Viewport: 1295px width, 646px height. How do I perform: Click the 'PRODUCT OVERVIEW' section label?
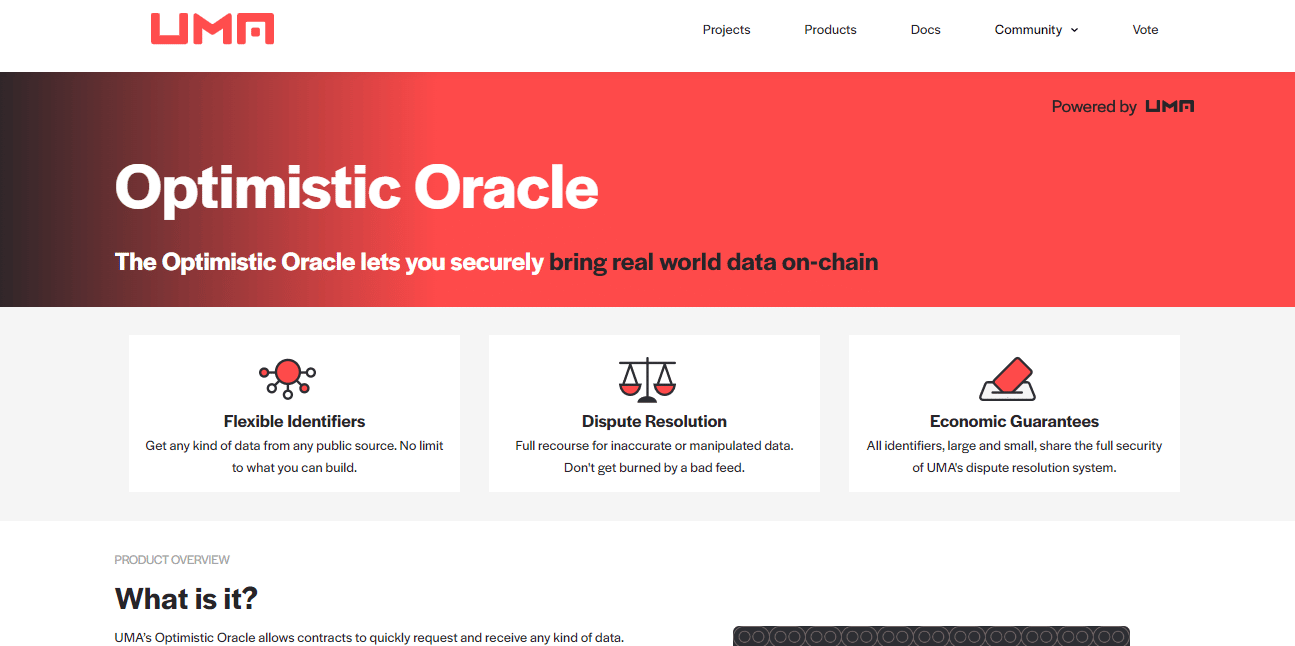click(x=172, y=560)
